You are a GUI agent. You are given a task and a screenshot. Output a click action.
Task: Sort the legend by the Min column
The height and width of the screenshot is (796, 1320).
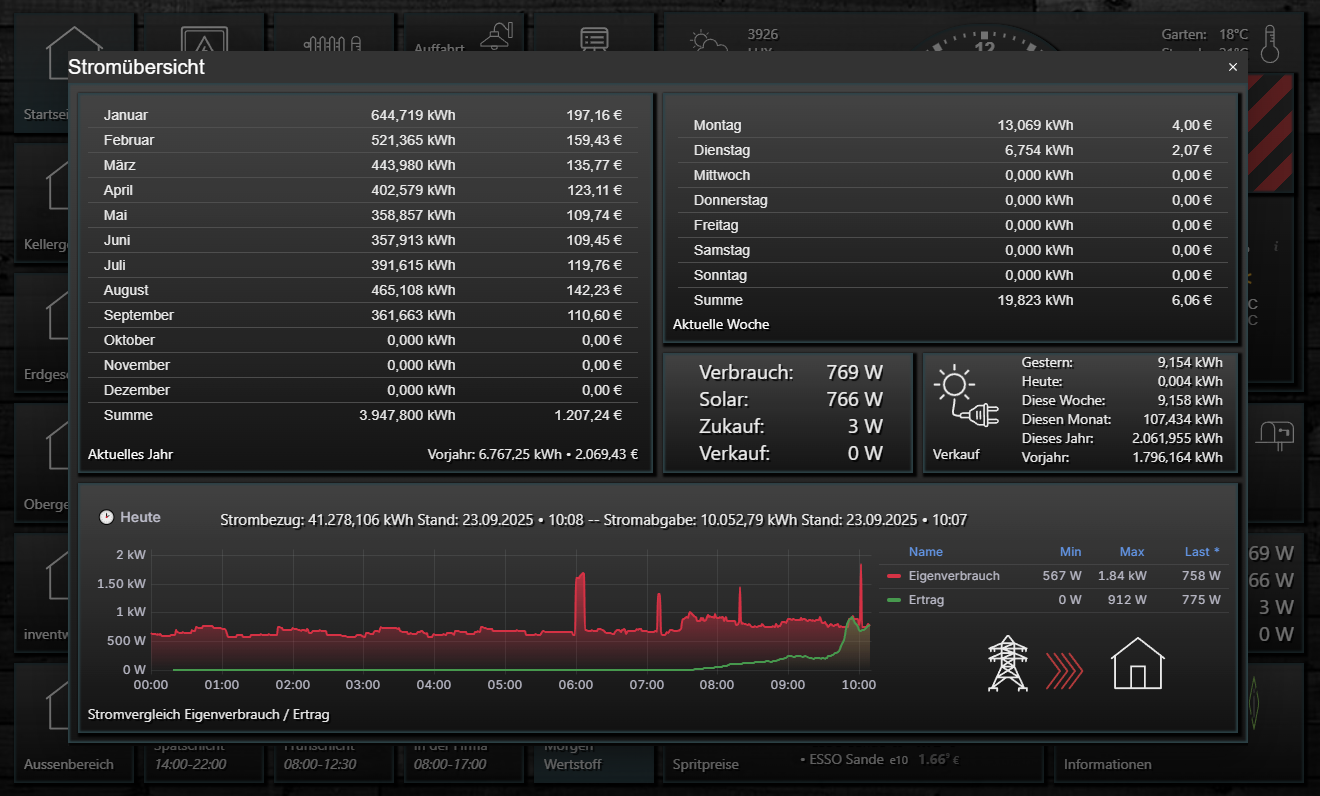pyautogui.click(x=1070, y=552)
